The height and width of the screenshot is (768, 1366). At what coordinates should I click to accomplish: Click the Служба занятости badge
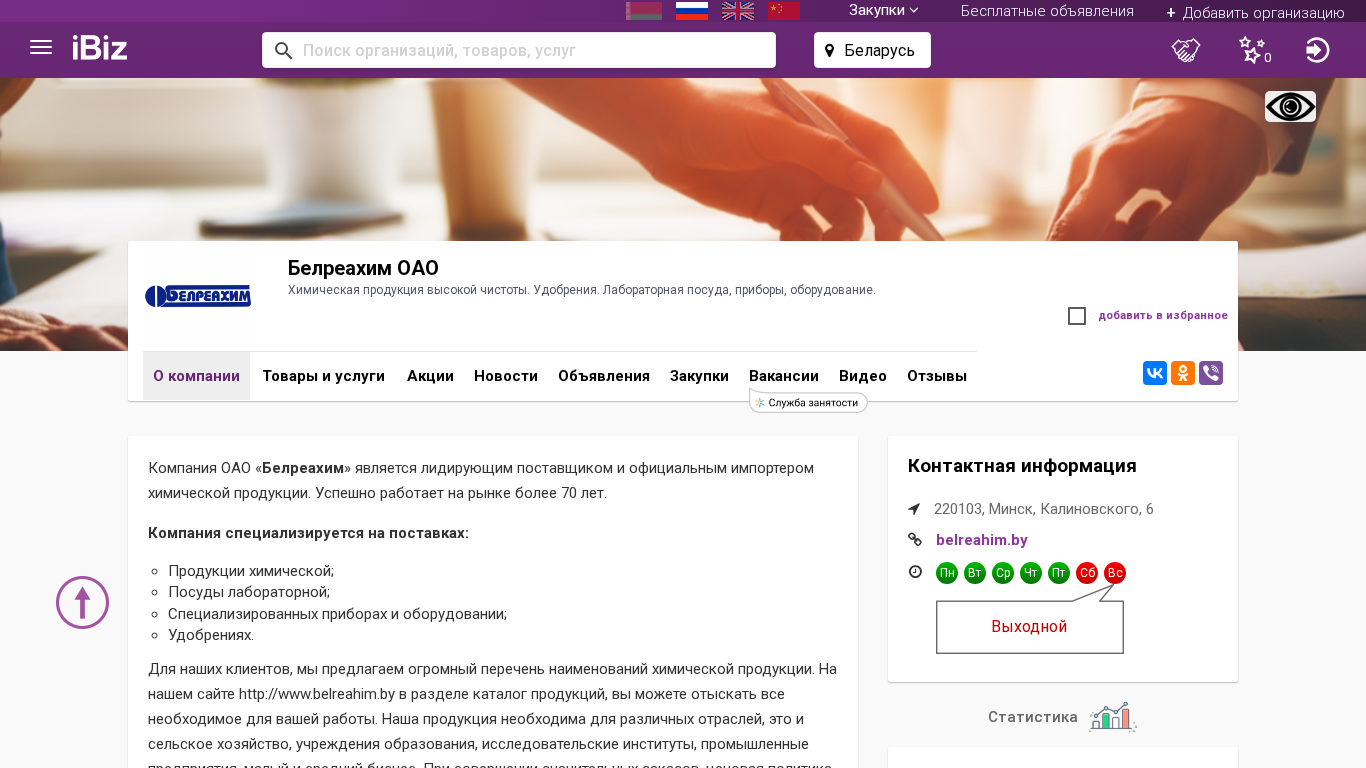pyautogui.click(x=808, y=402)
